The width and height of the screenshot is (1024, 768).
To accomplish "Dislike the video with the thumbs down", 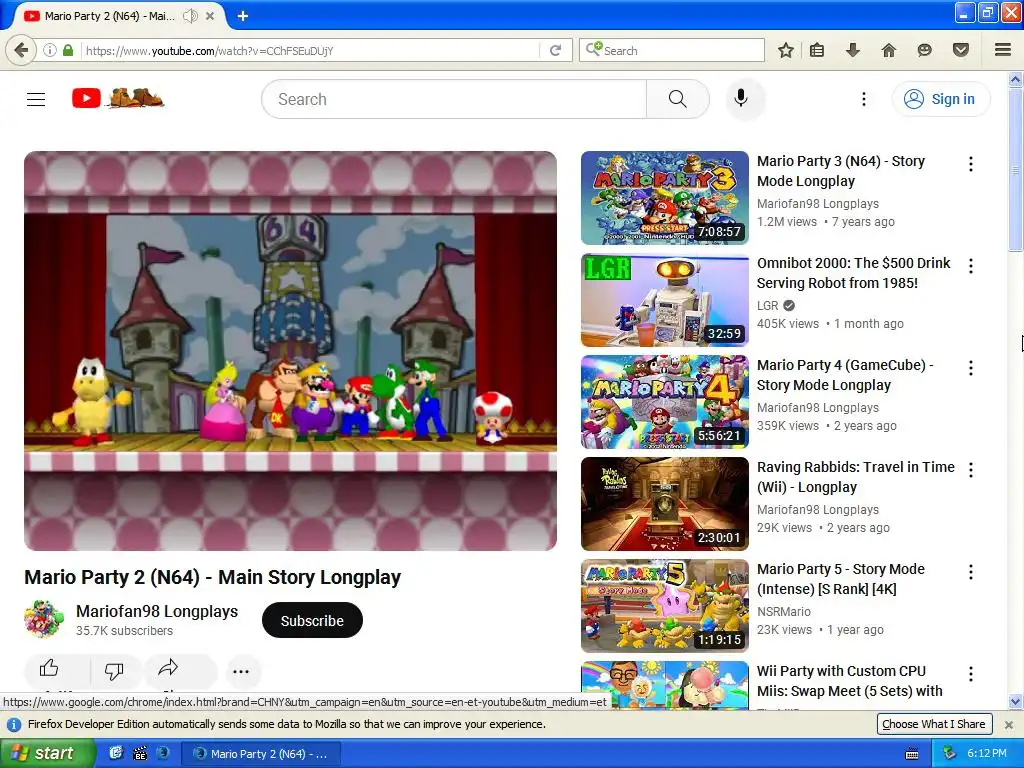I will tap(114, 670).
